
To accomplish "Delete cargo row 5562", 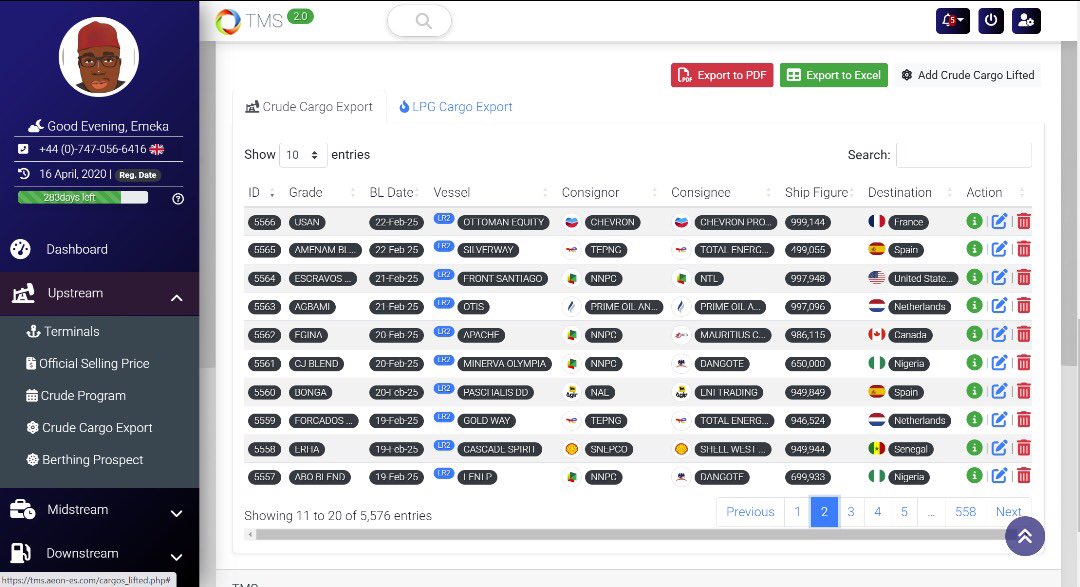I will (x=1024, y=334).
